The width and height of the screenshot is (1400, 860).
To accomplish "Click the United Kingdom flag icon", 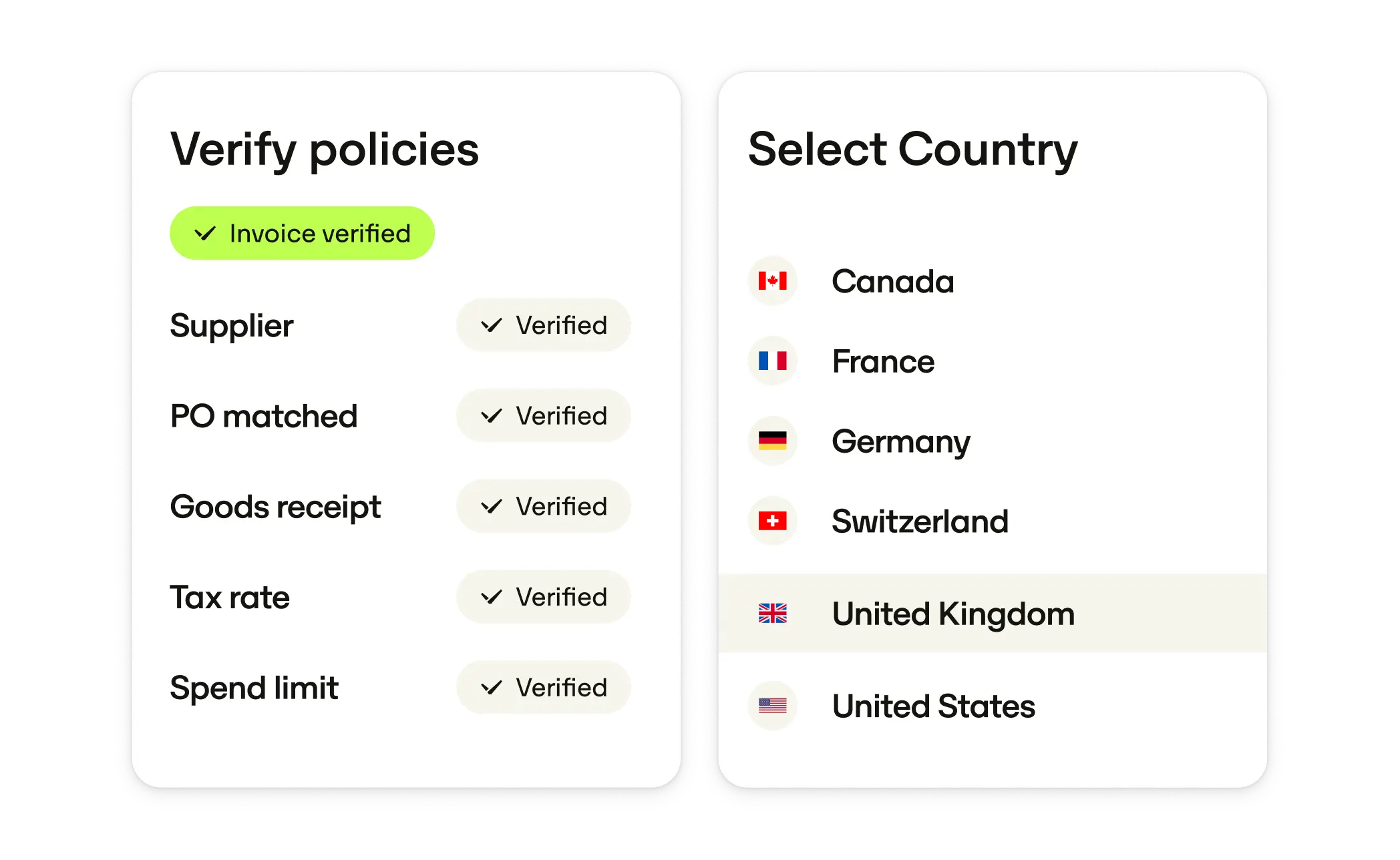I will coord(773,613).
